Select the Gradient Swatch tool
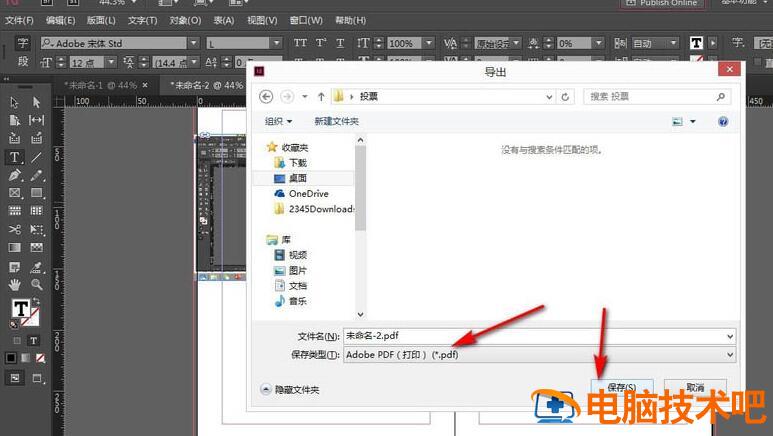This screenshot has width=773, height=436. pyautogui.click(x=14, y=247)
